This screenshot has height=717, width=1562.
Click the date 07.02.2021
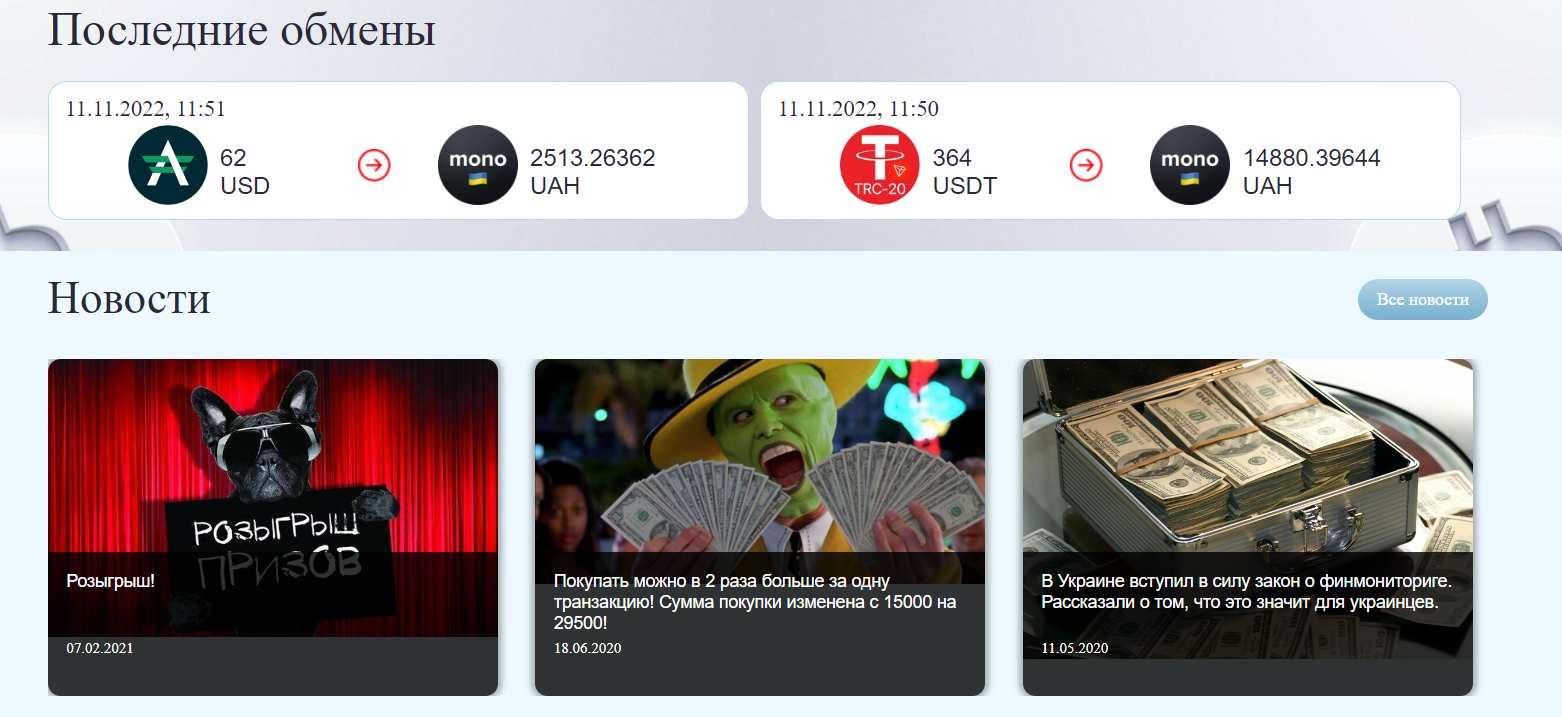[x=100, y=648]
